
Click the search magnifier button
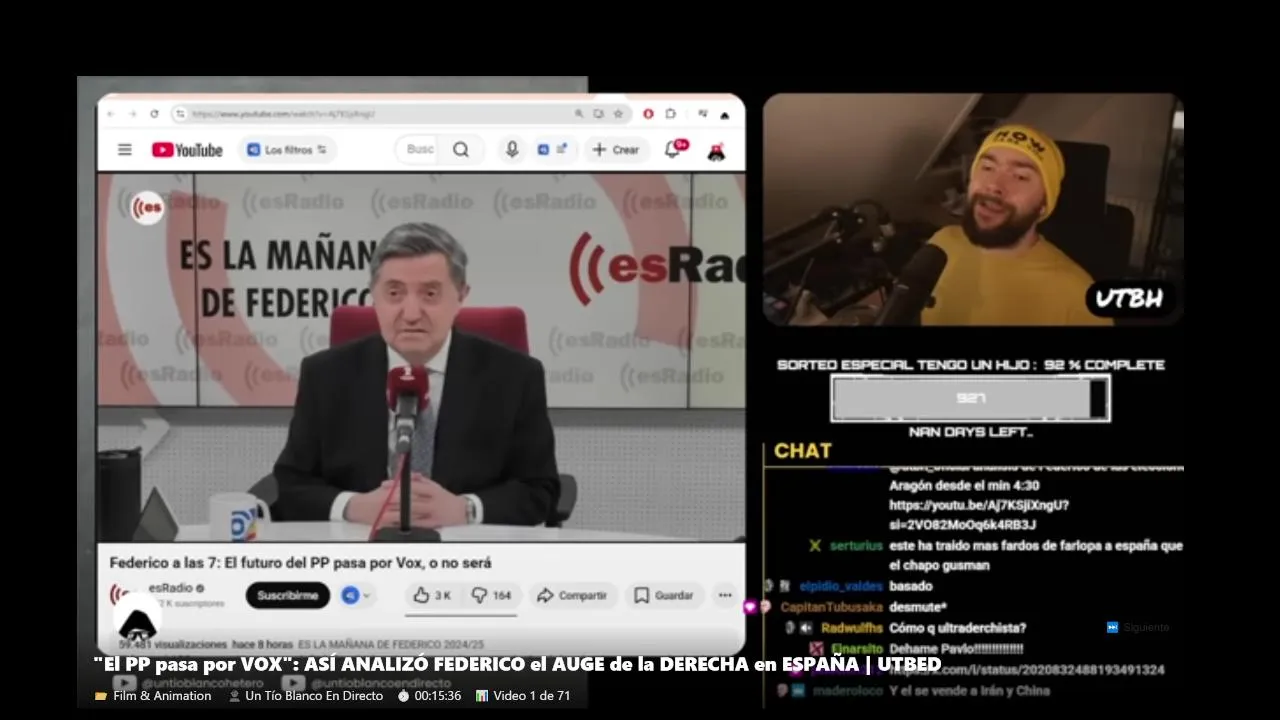[461, 149]
